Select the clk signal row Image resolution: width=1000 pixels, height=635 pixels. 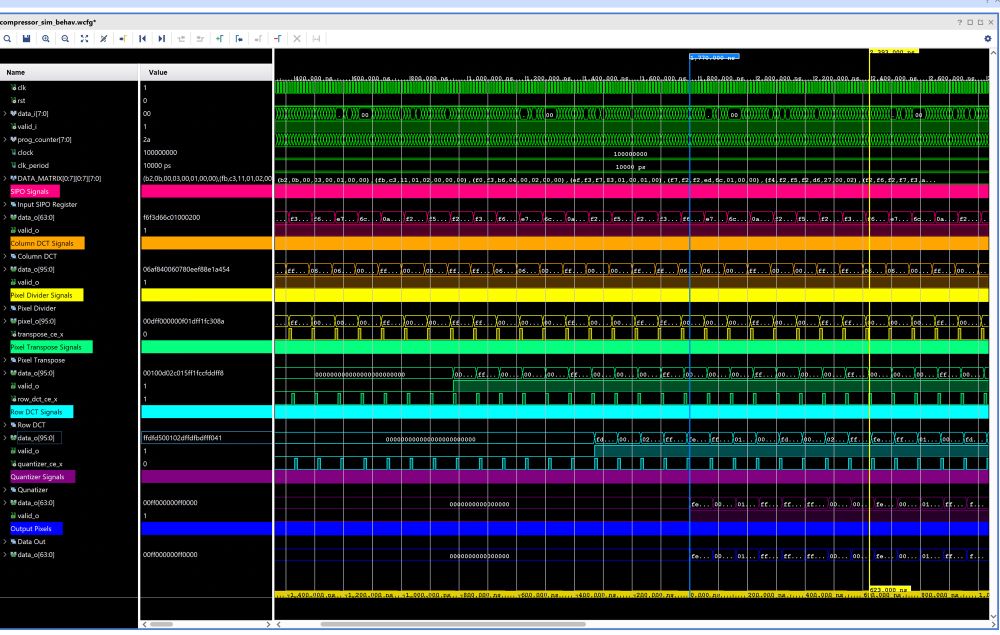pos(22,87)
